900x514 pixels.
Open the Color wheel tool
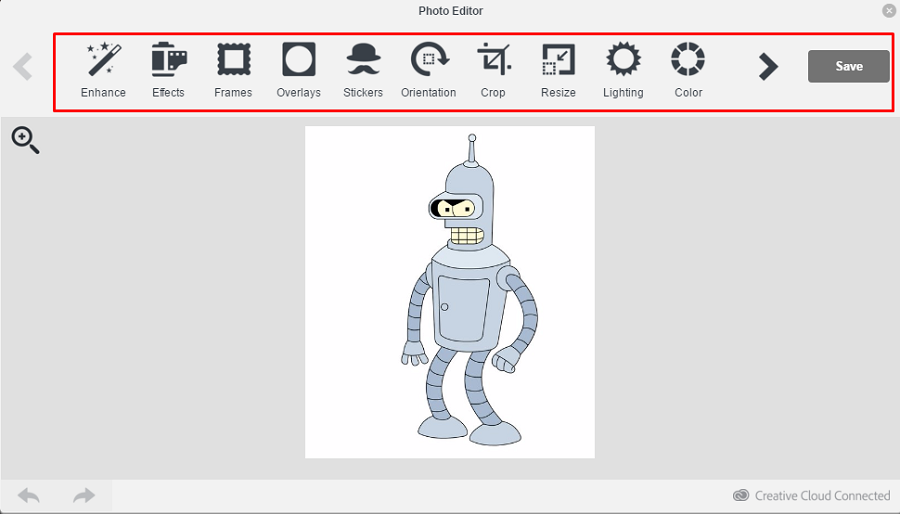tap(688, 70)
